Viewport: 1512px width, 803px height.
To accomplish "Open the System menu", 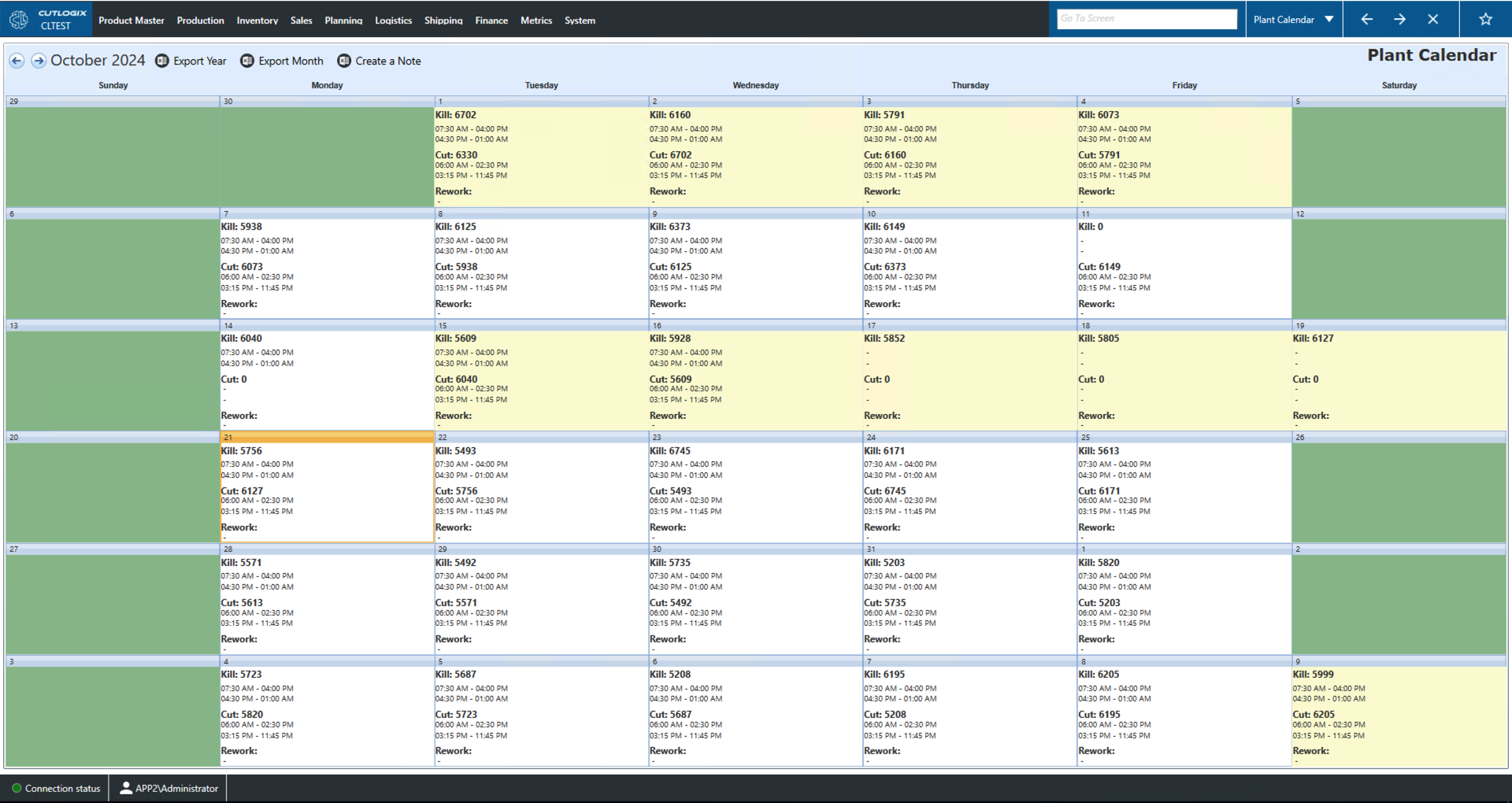I will click(x=580, y=20).
